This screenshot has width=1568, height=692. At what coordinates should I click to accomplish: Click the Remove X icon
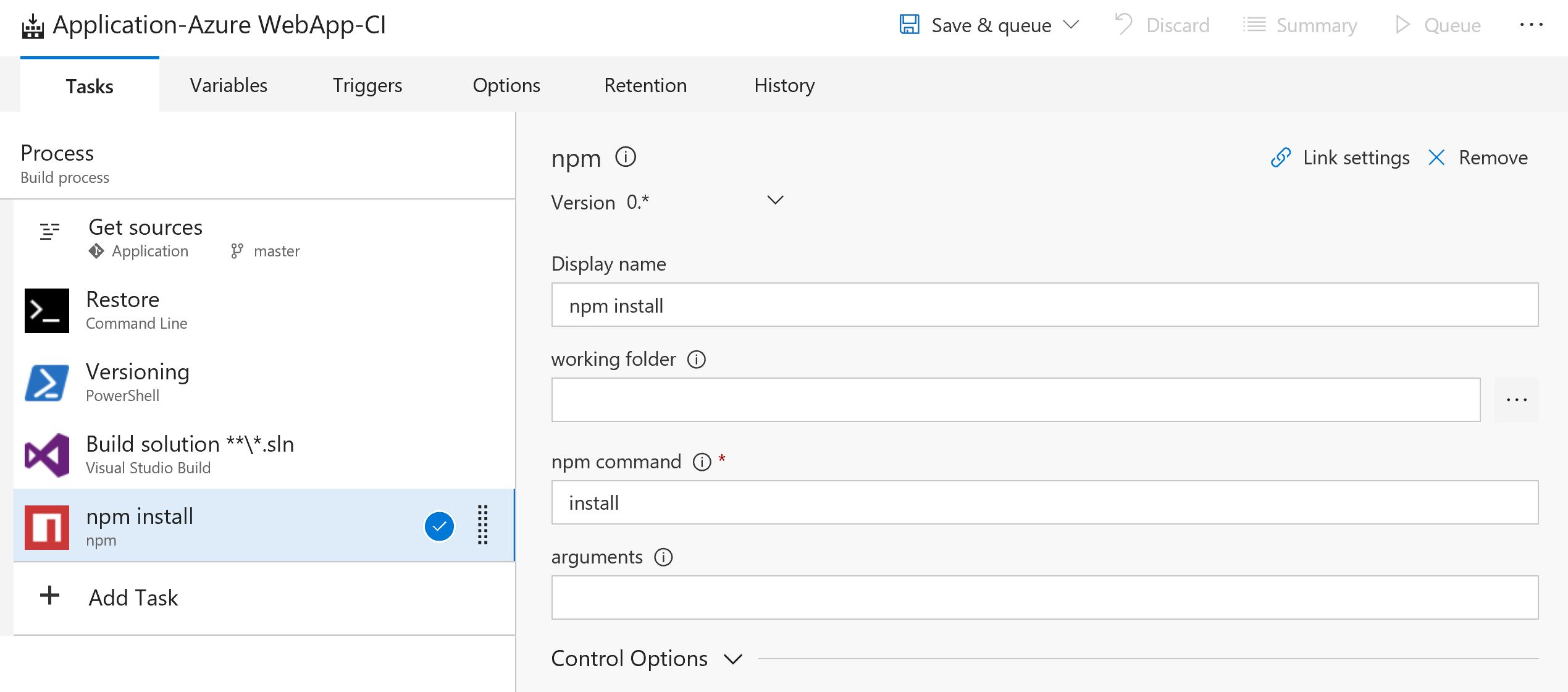click(1437, 158)
